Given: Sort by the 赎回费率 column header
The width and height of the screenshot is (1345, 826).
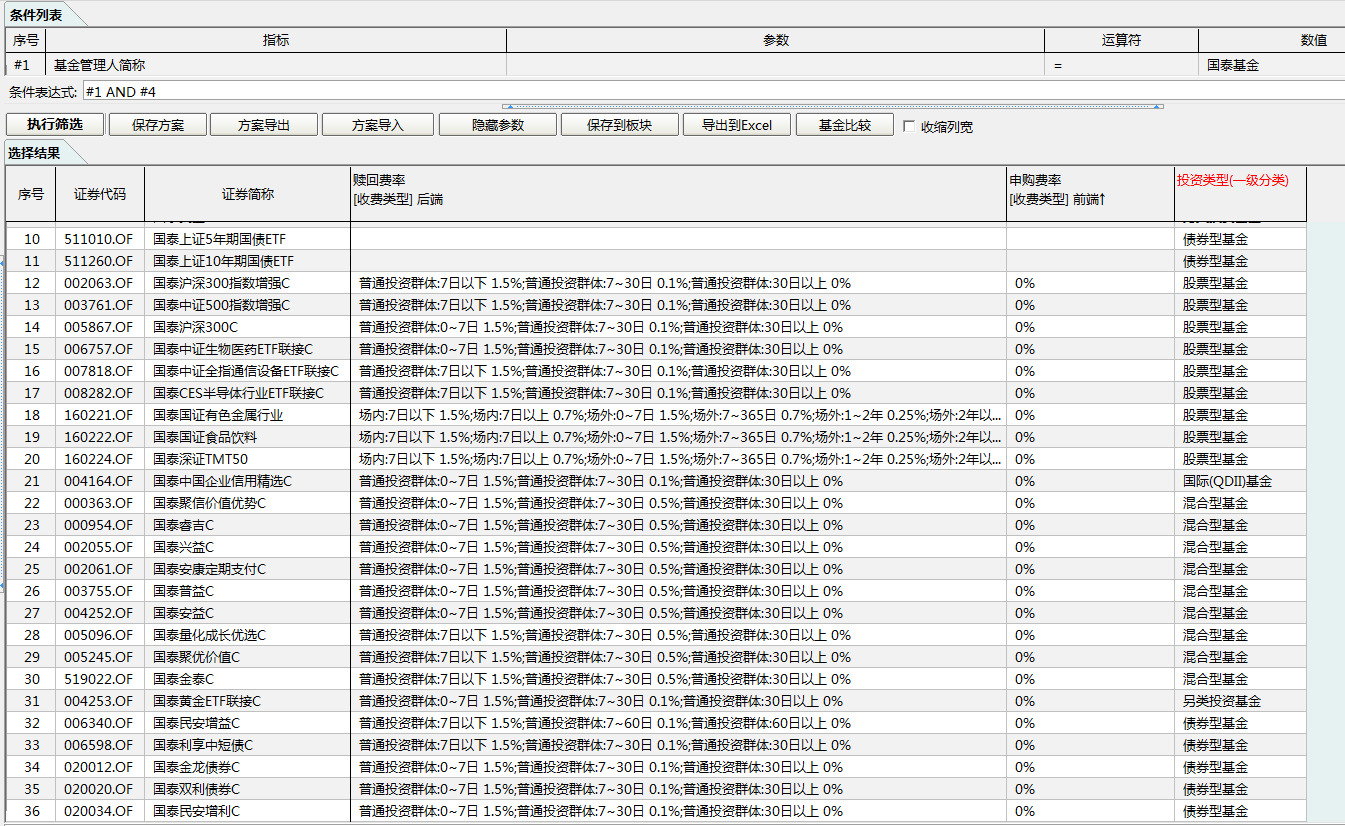Looking at the screenshot, I should click(x=678, y=194).
